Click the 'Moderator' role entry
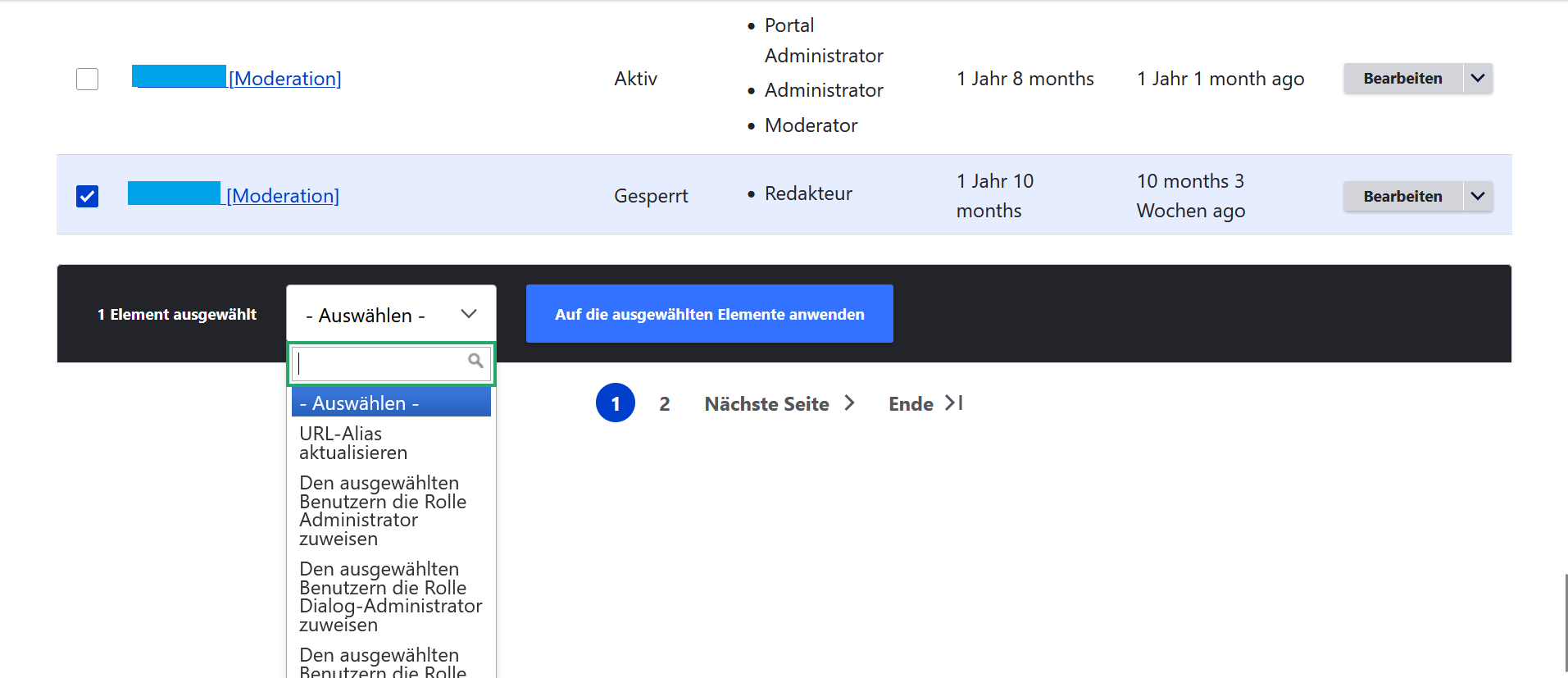This screenshot has height=678, width=1568. point(811,125)
